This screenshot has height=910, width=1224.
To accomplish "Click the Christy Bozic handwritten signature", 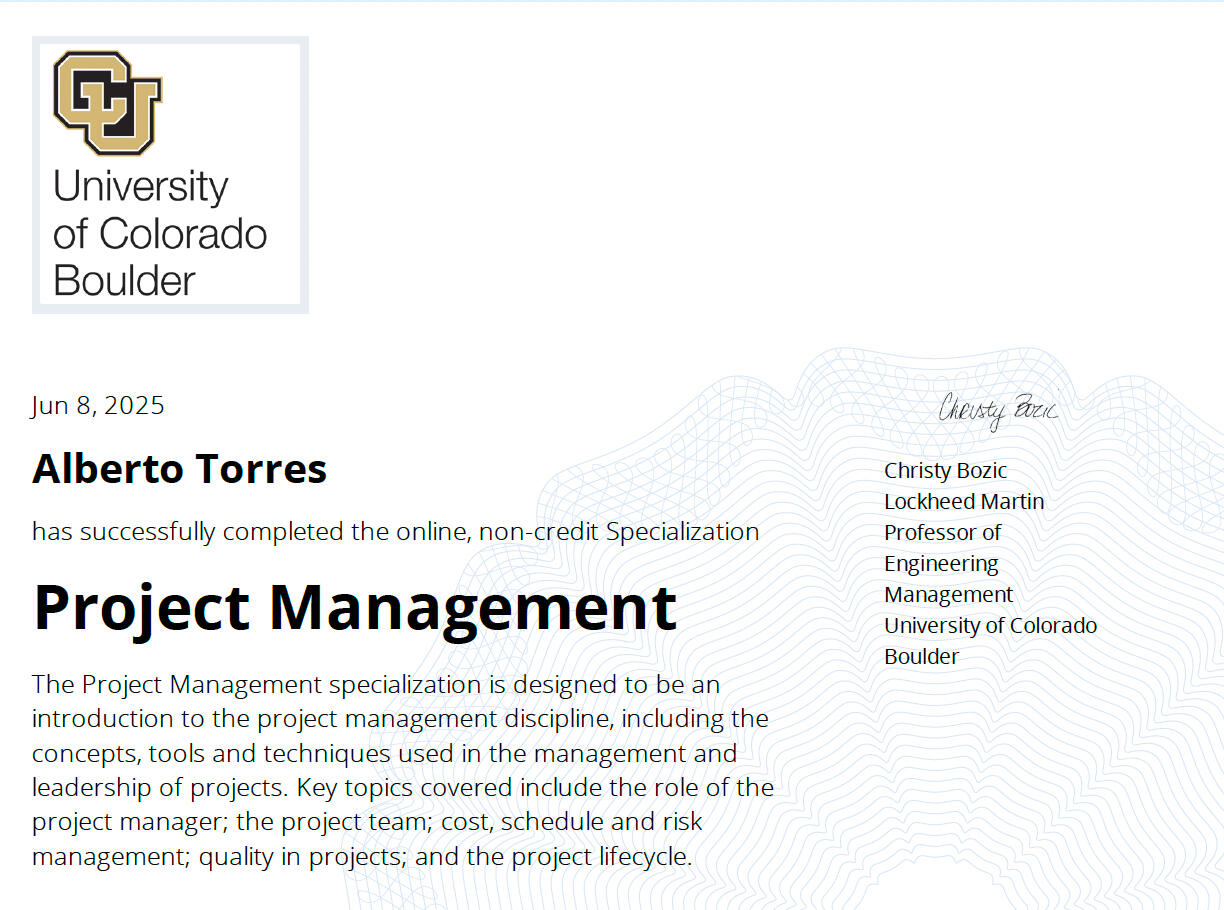I will (997, 410).
